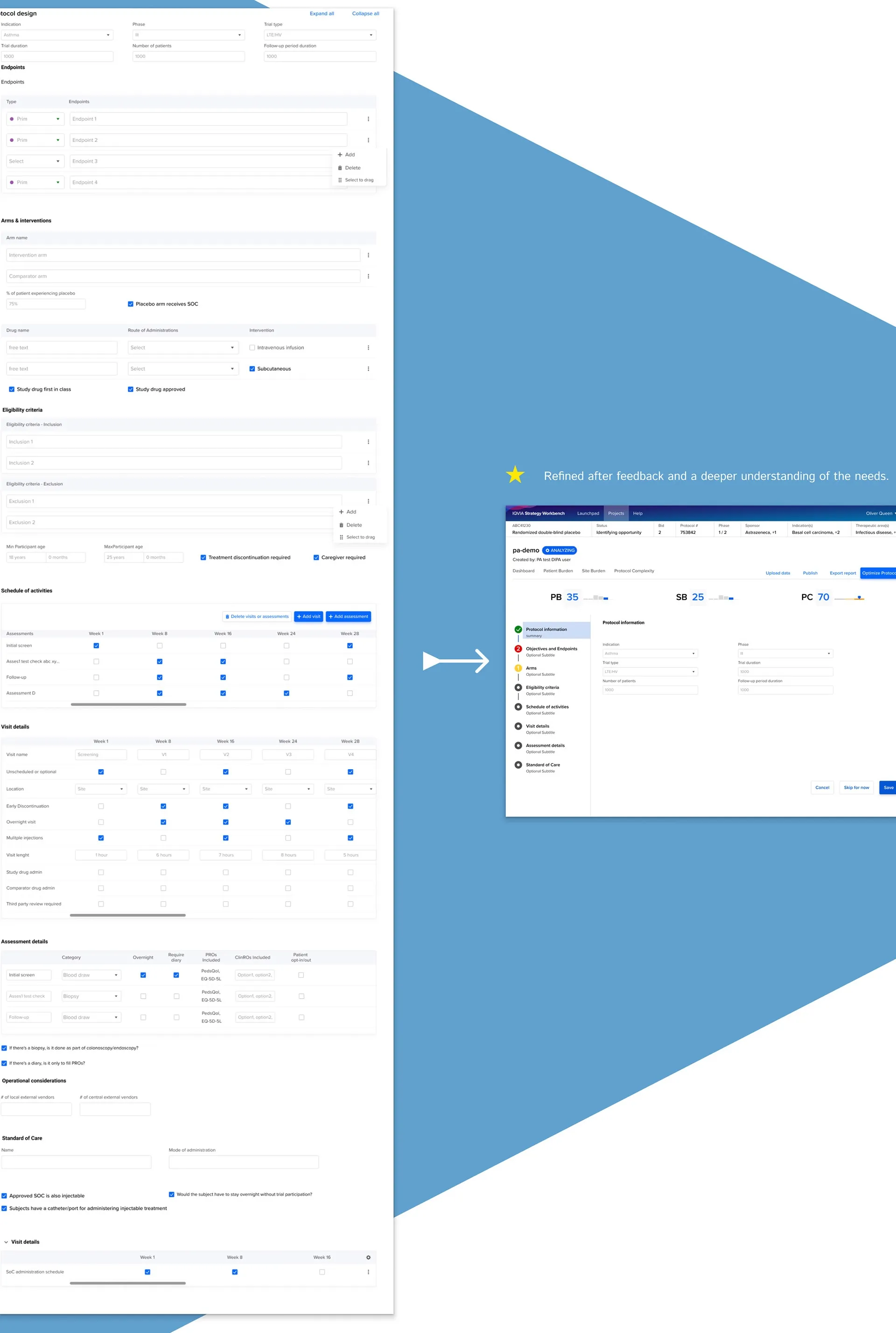Image resolution: width=896 pixels, height=1333 pixels.
Task: Open options menu for Intervention arm row
Action: (368, 255)
